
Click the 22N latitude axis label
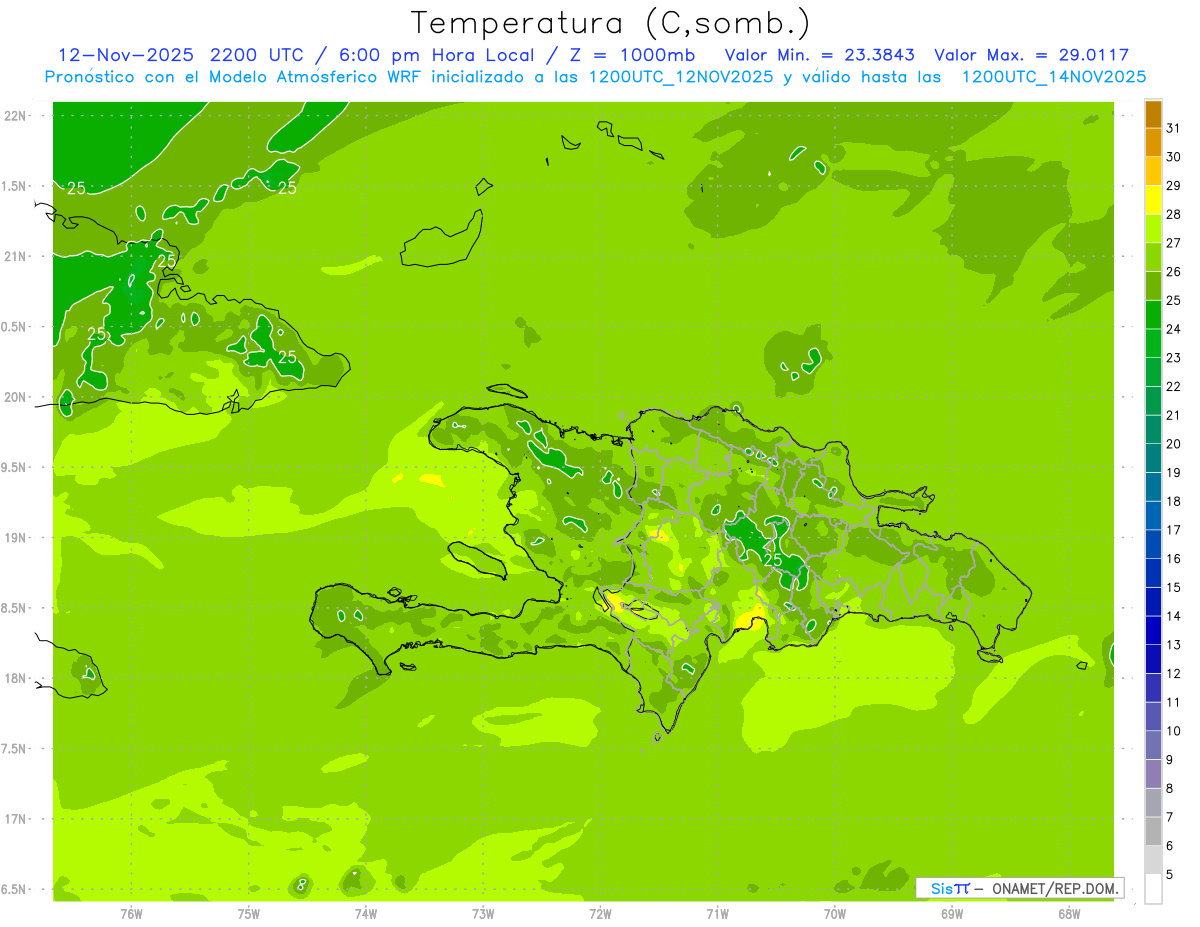pos(14,116)
